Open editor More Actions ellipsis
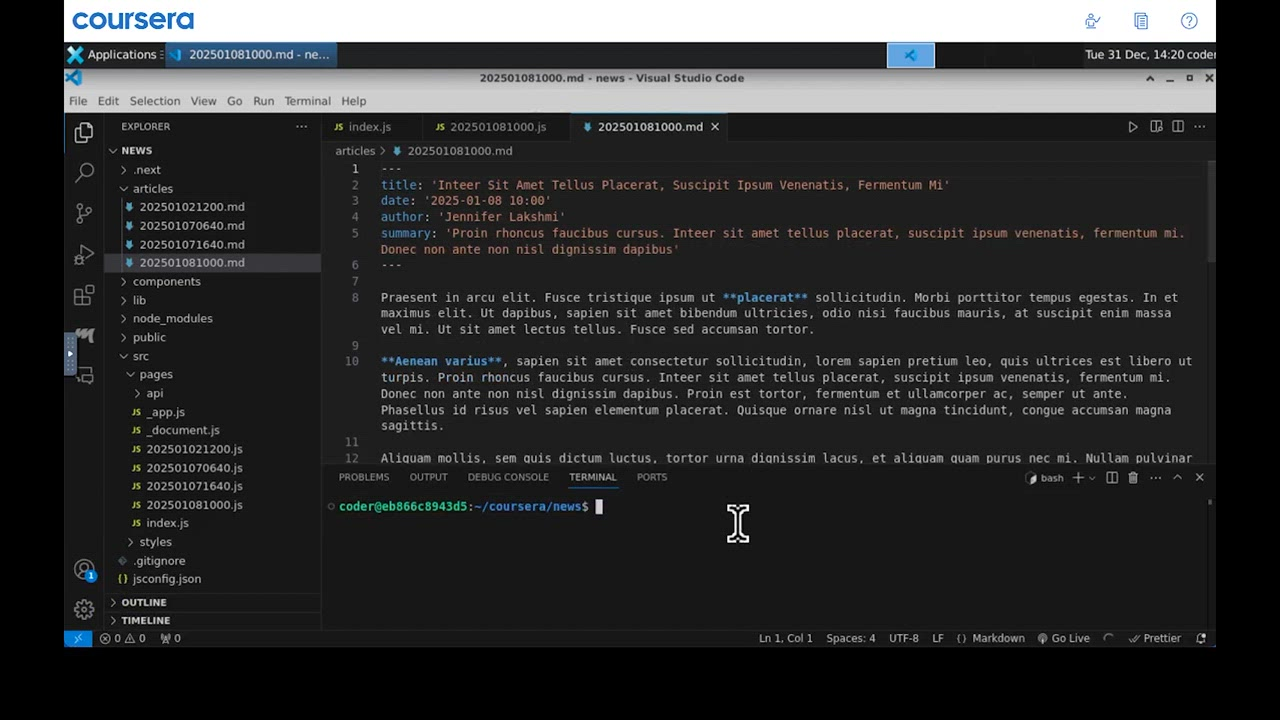The height and width of the screenshot is (720, 1280). [1200, 127]
